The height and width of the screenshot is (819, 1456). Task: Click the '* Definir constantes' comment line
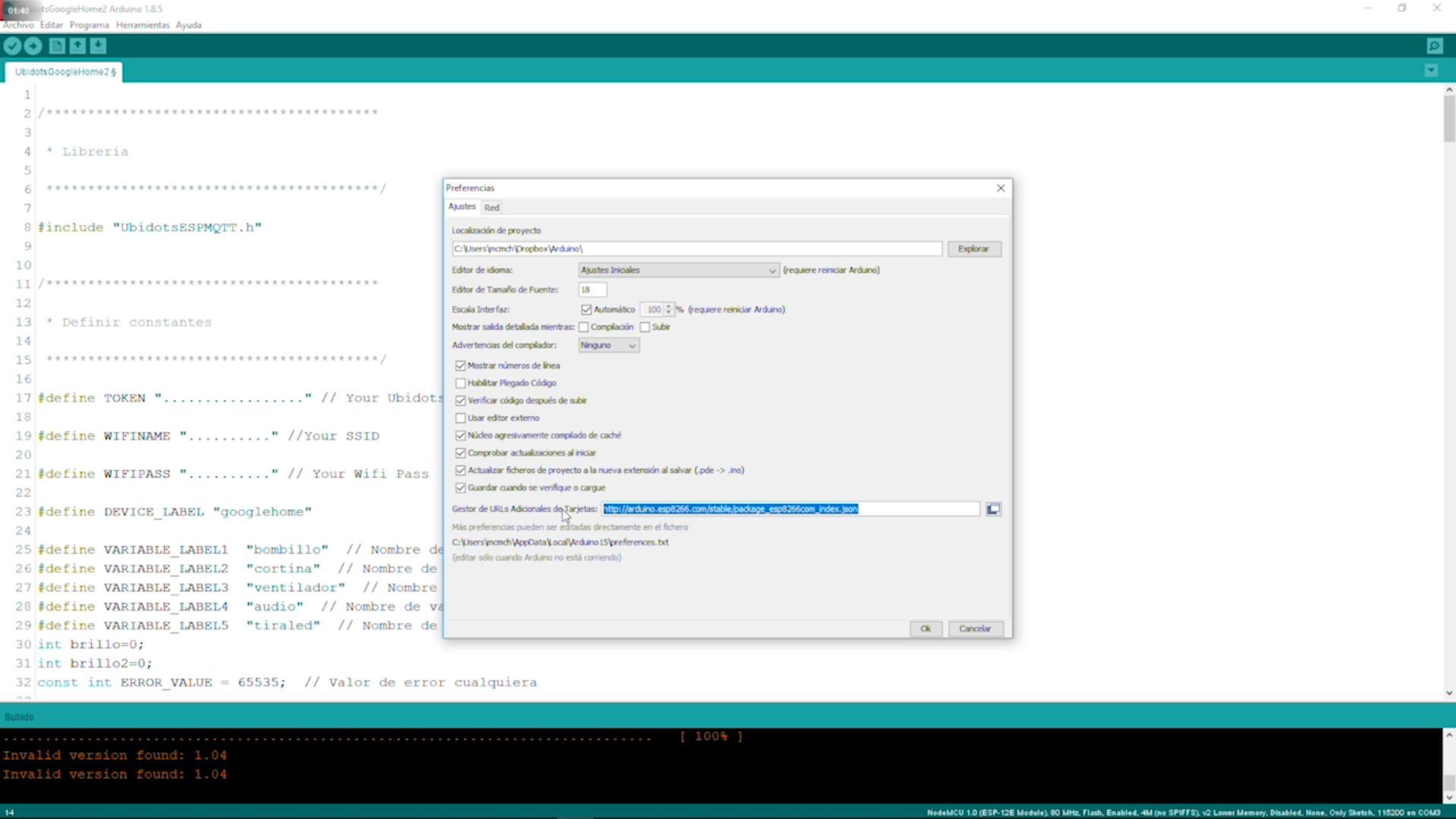(x=129, y=322)
